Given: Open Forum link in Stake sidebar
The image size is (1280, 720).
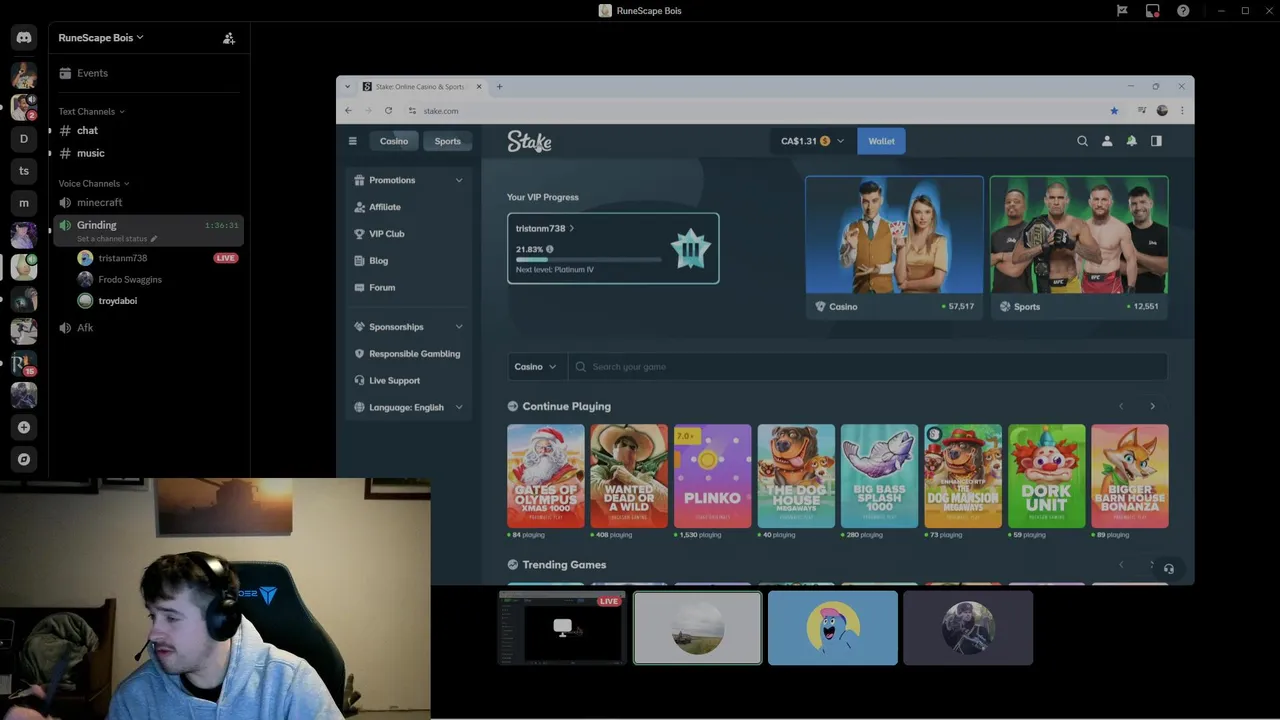Looking at the screenshot, I should click(x=381, y=288).
